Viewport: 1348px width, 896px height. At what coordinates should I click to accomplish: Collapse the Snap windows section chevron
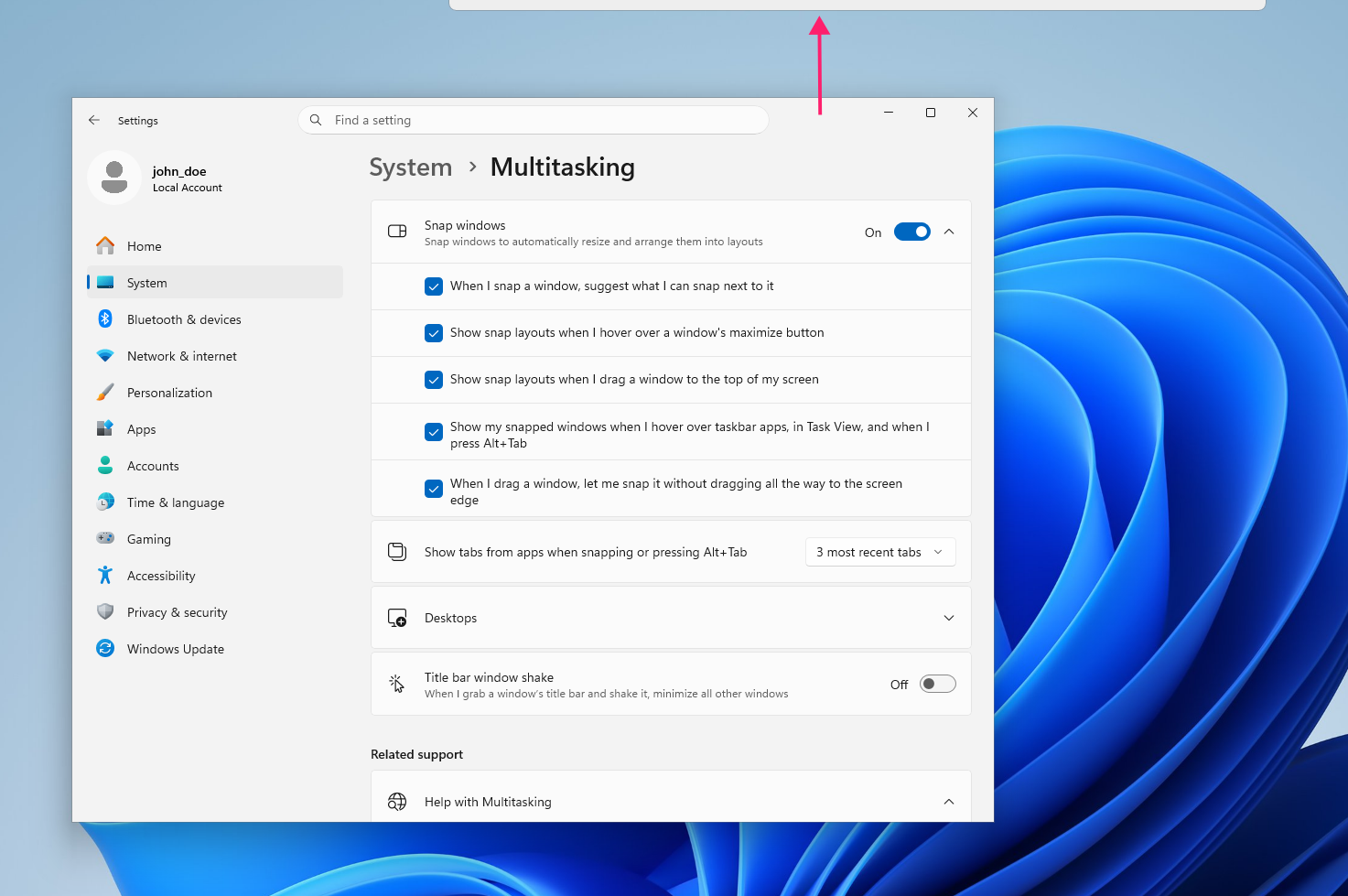coord(949,232)
